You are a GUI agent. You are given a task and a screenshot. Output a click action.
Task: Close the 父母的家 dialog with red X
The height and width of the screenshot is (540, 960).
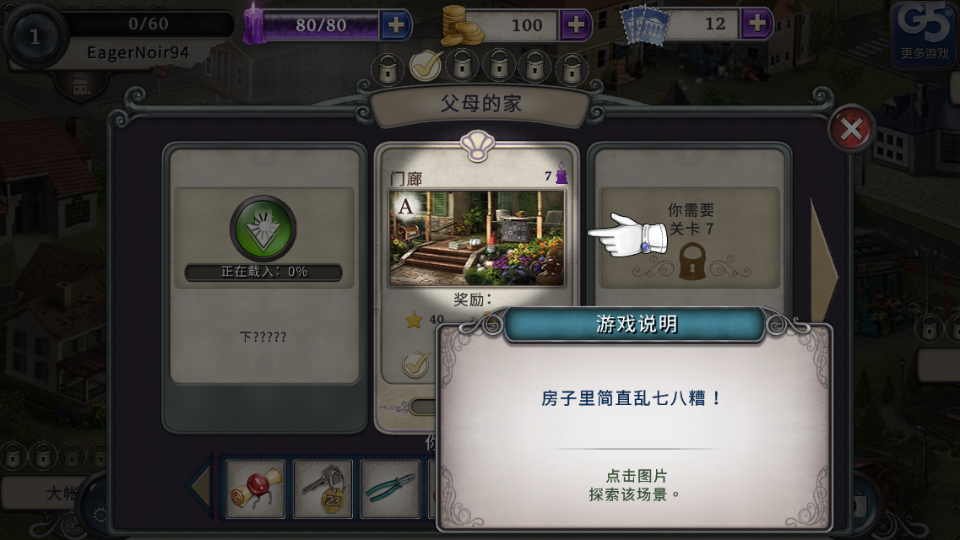(x=851, y=129)
